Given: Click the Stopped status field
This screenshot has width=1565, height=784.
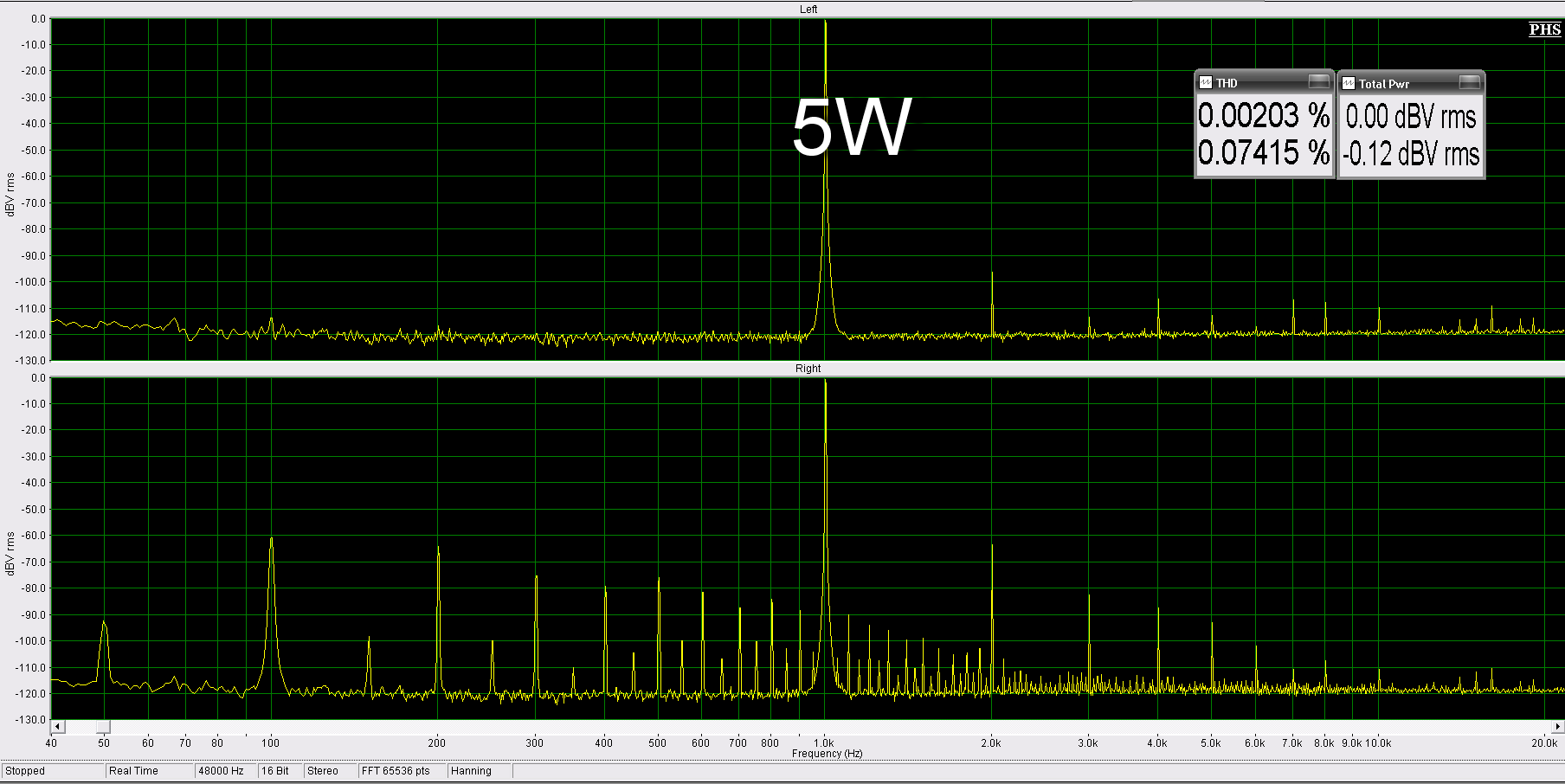Looking at the screenshot, I should coord(52,771).
